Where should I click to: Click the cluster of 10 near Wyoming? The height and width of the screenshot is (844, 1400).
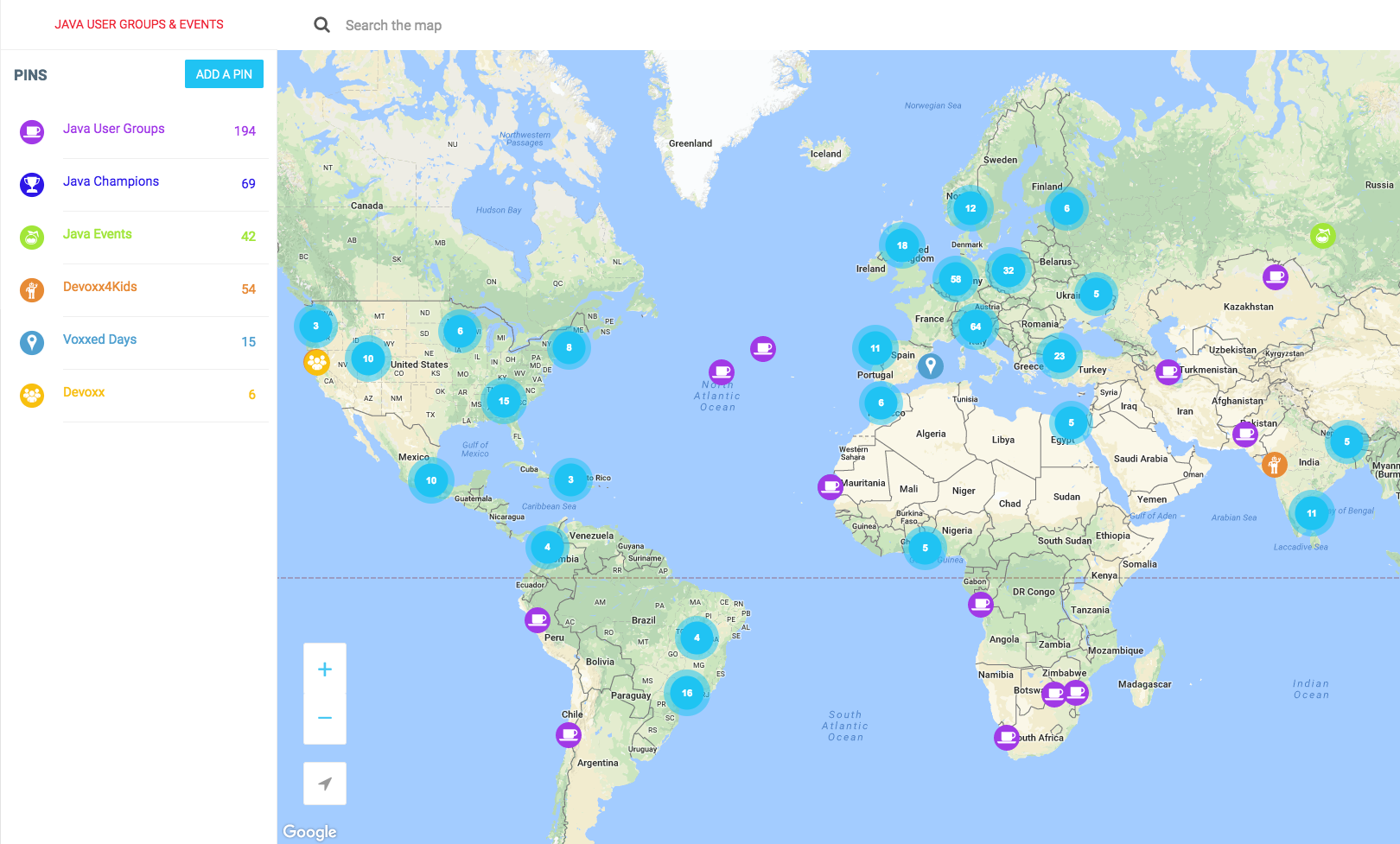368,359
